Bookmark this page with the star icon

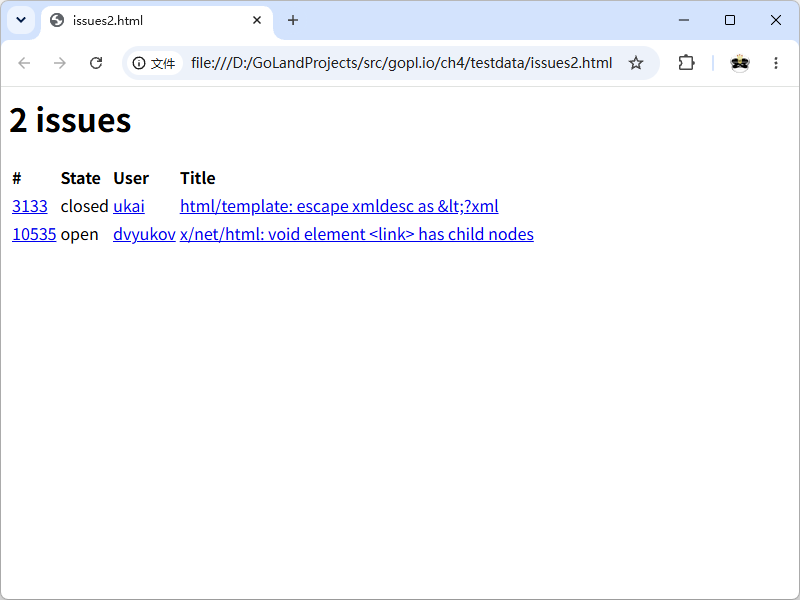(636, 63)
